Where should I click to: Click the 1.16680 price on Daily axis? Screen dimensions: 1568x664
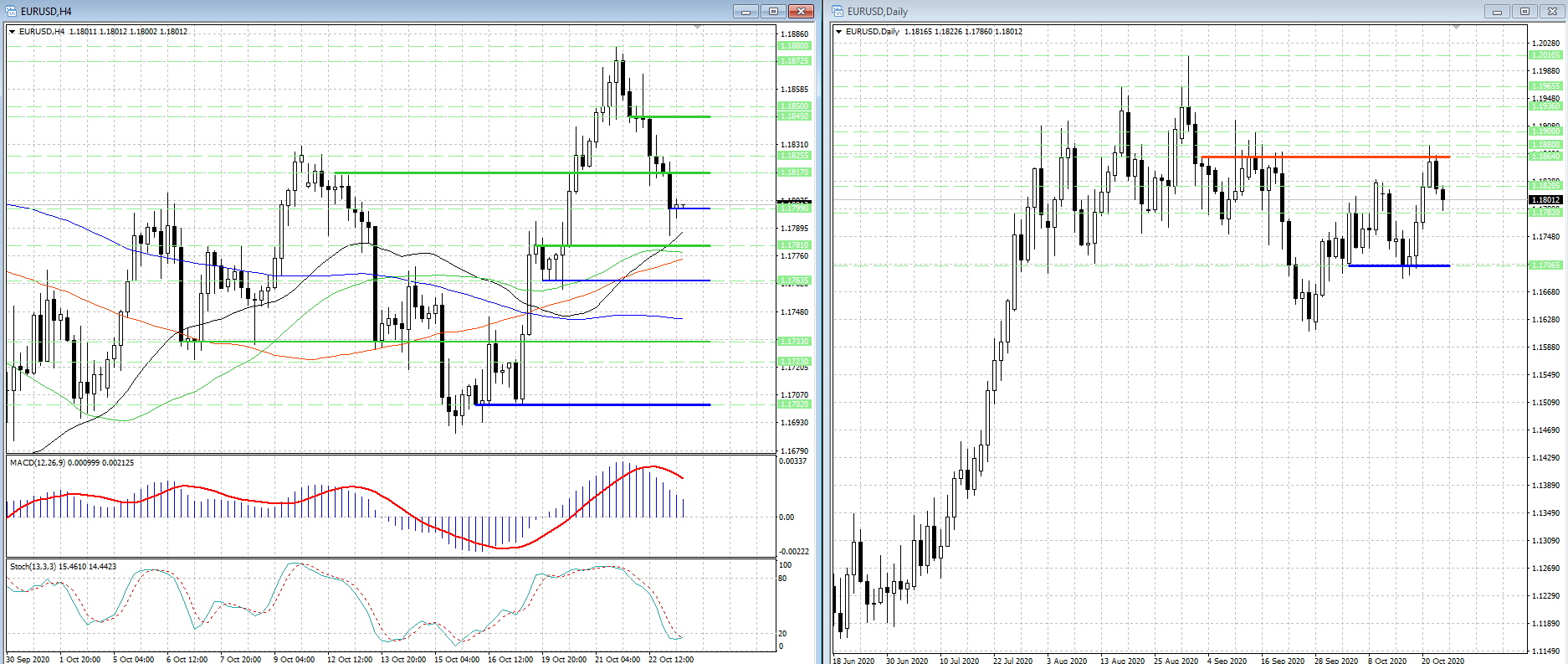pos(1545,292)
